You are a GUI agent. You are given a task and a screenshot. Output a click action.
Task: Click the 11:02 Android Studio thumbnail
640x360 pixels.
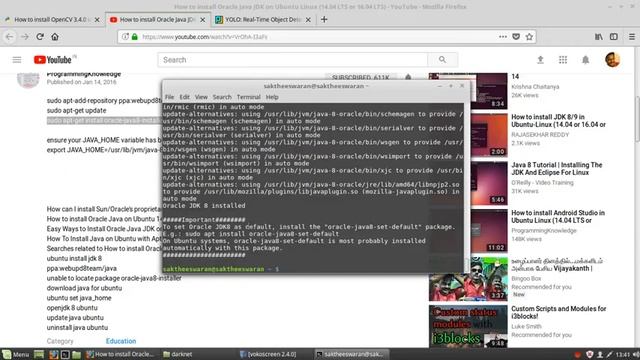(x=489, y=231)
